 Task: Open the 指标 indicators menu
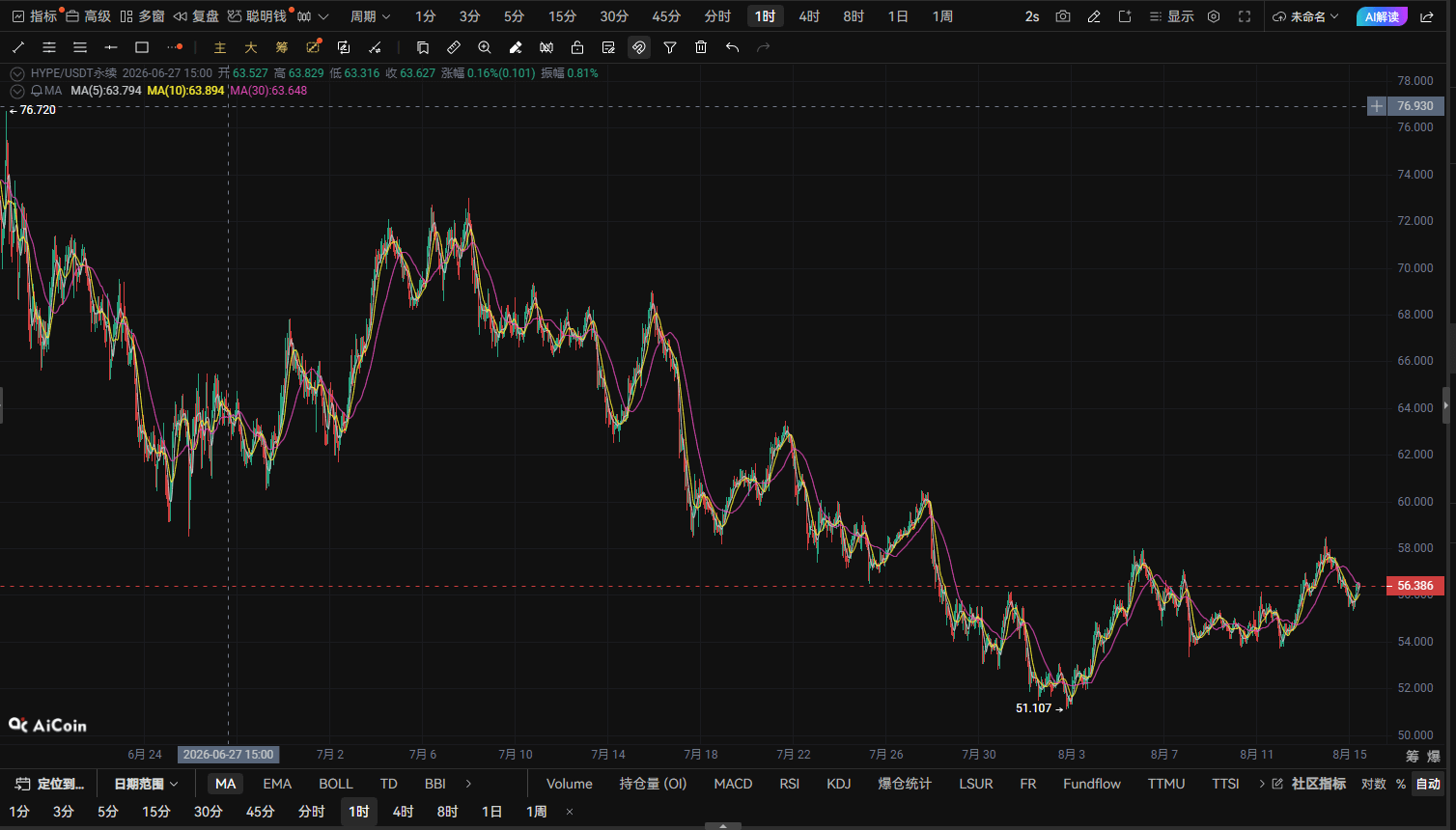point(35,16)
